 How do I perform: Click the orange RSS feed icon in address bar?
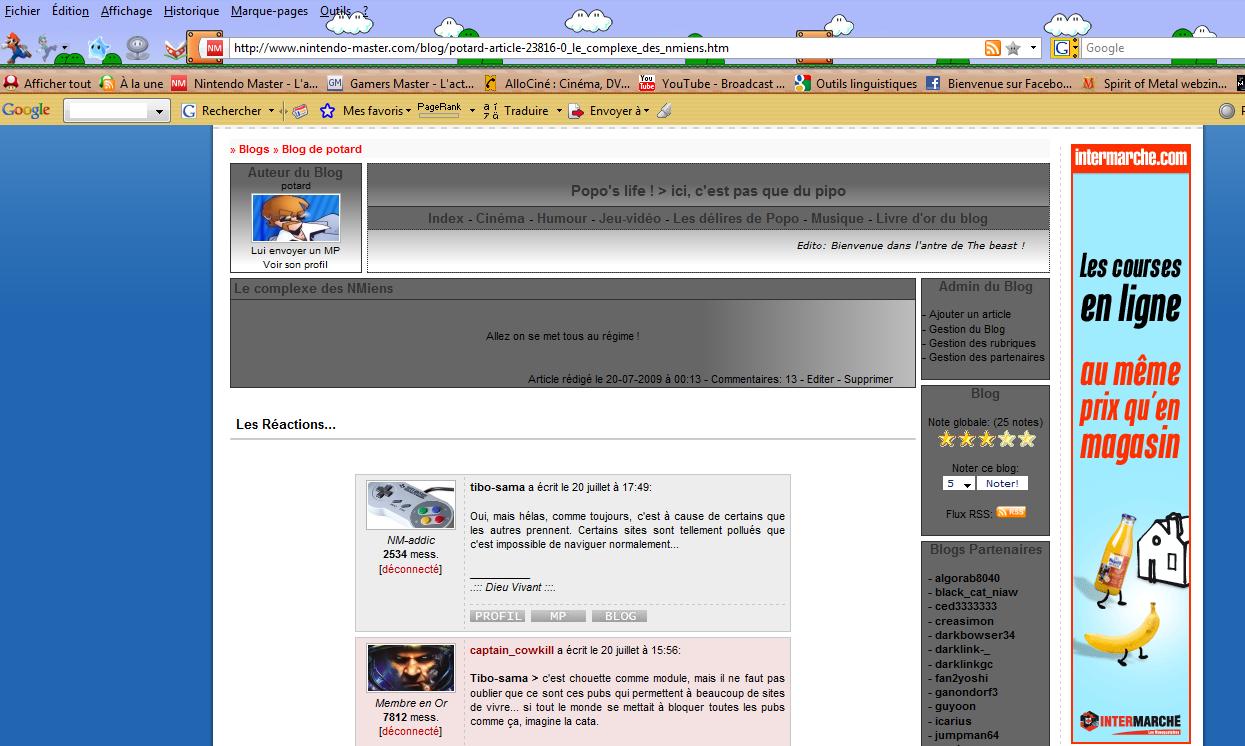pyautogui.click(x=992, y=48)
